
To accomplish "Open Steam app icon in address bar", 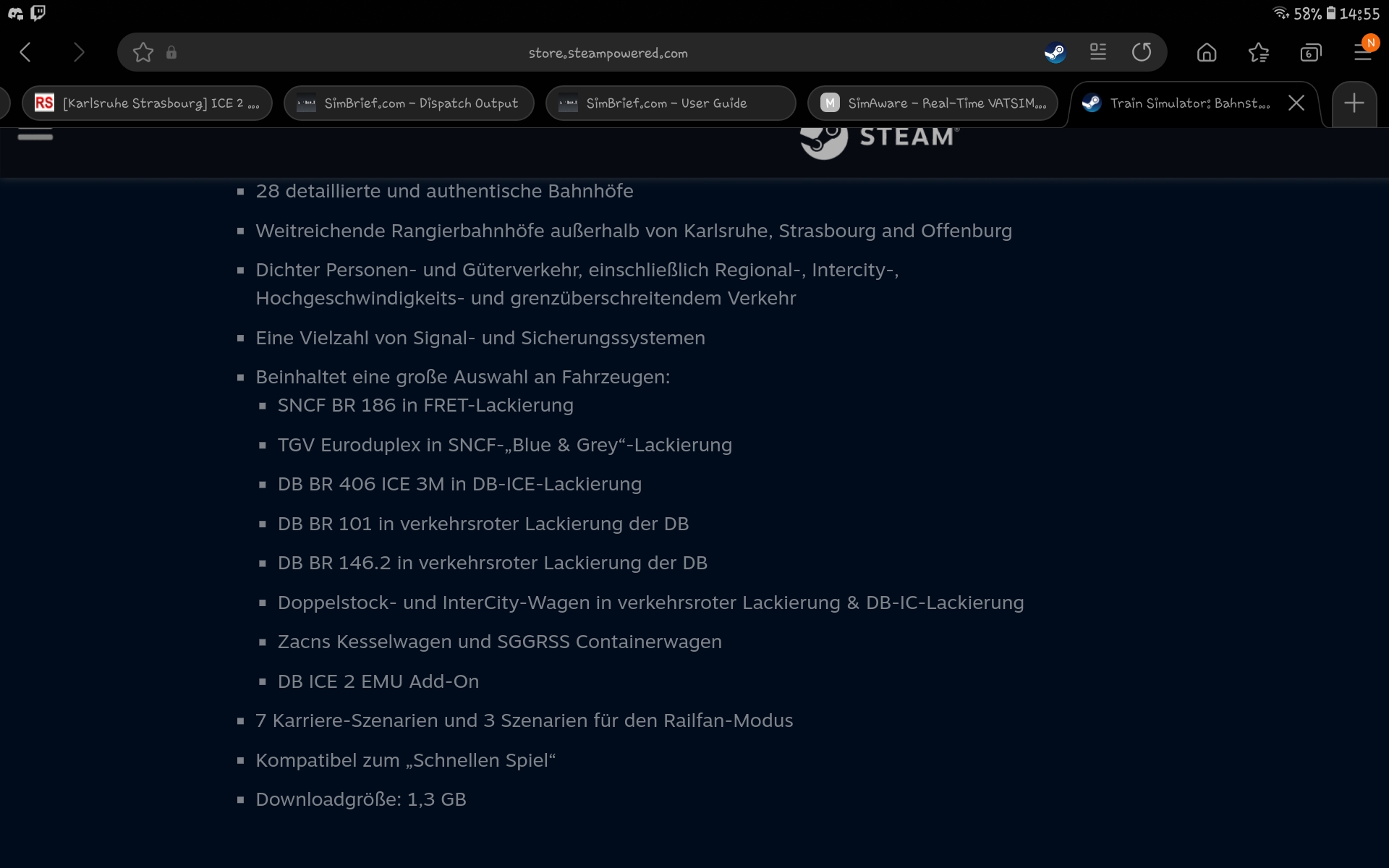I will (1055, 52).
